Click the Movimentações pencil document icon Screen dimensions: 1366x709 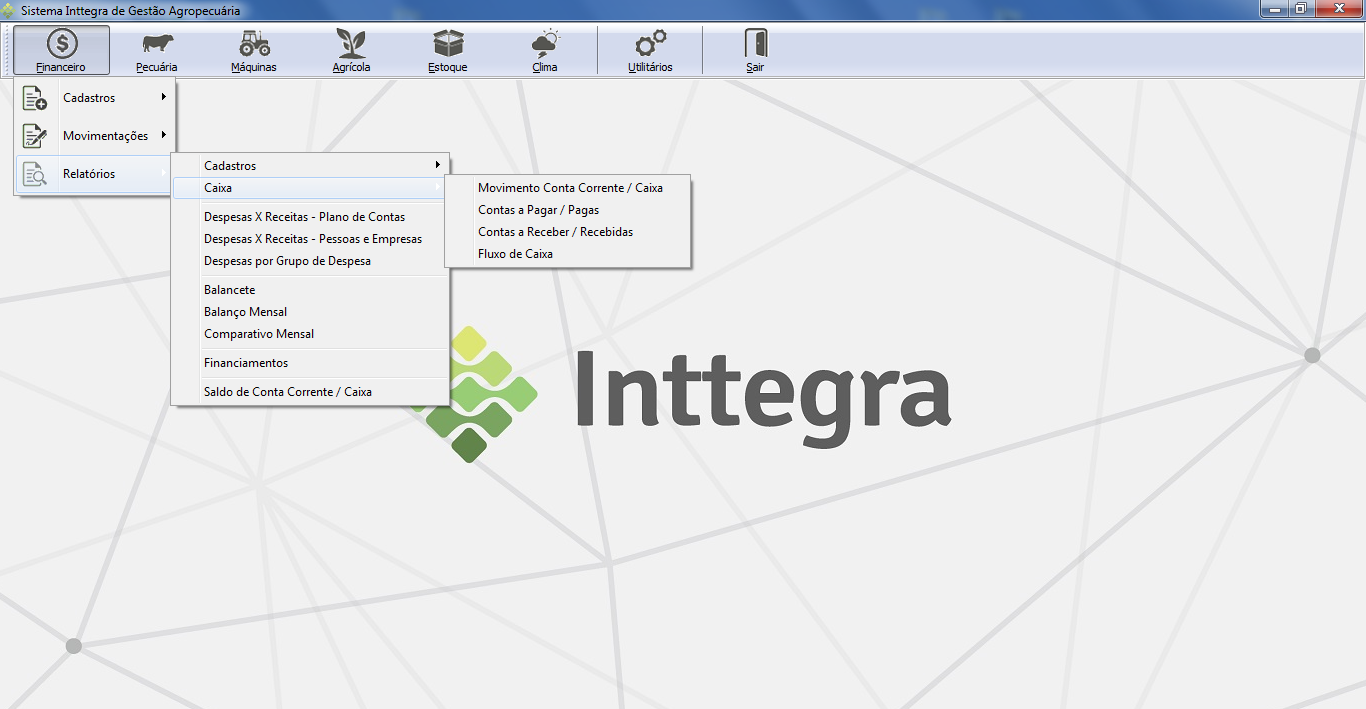tap(35, 136)
